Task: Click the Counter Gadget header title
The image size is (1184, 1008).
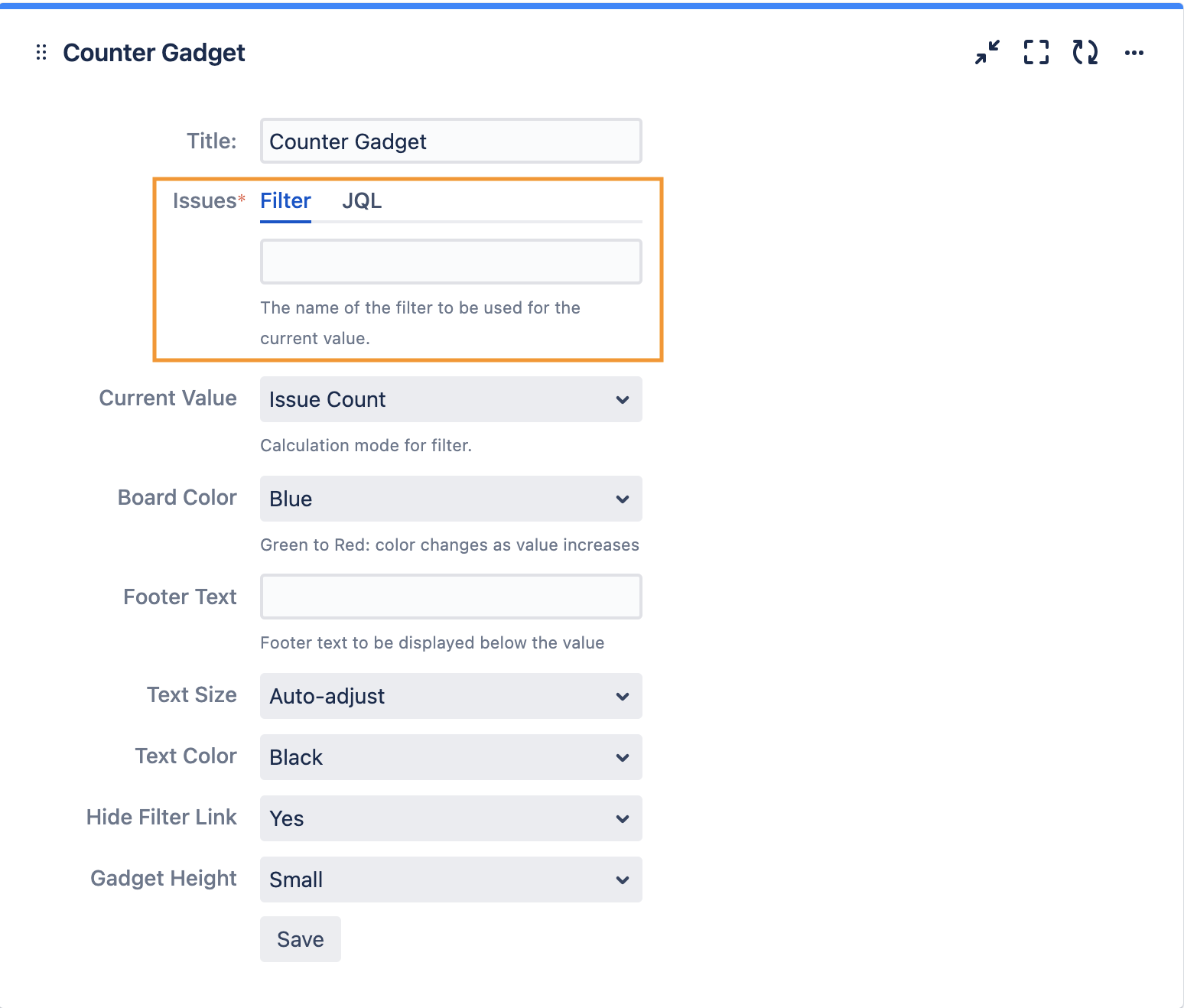Action: click(154, 53)
